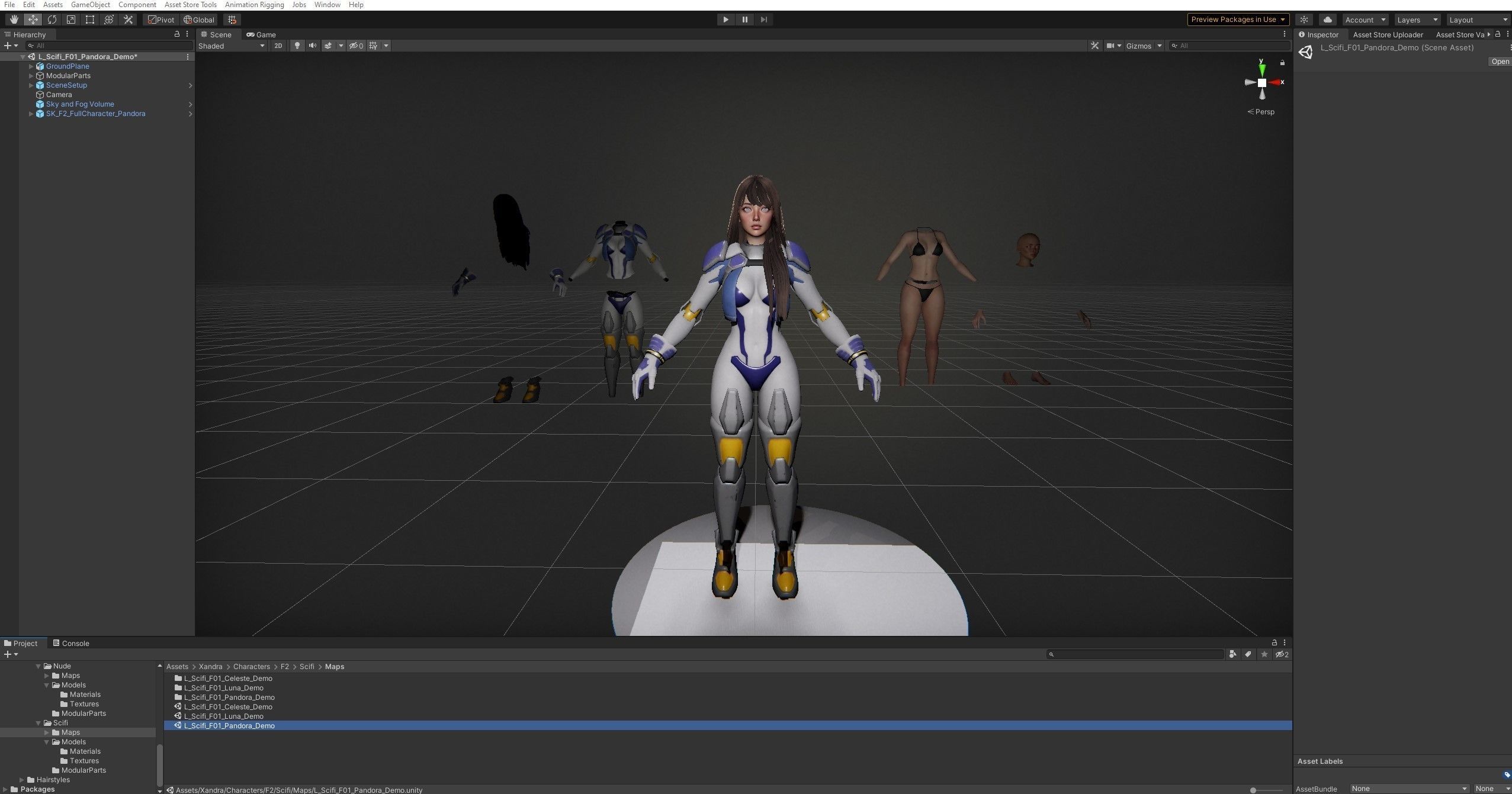Click Characters in the Project breadcrumb

251,667
